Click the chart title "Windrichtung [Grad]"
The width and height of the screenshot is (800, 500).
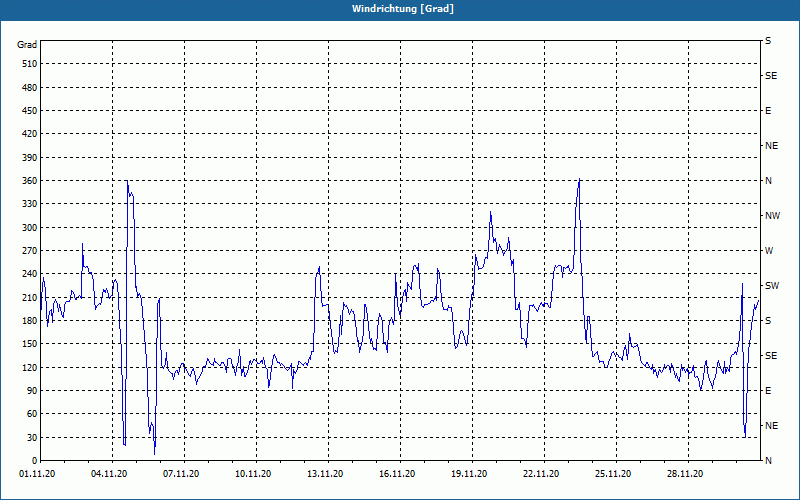pos(403,9)
